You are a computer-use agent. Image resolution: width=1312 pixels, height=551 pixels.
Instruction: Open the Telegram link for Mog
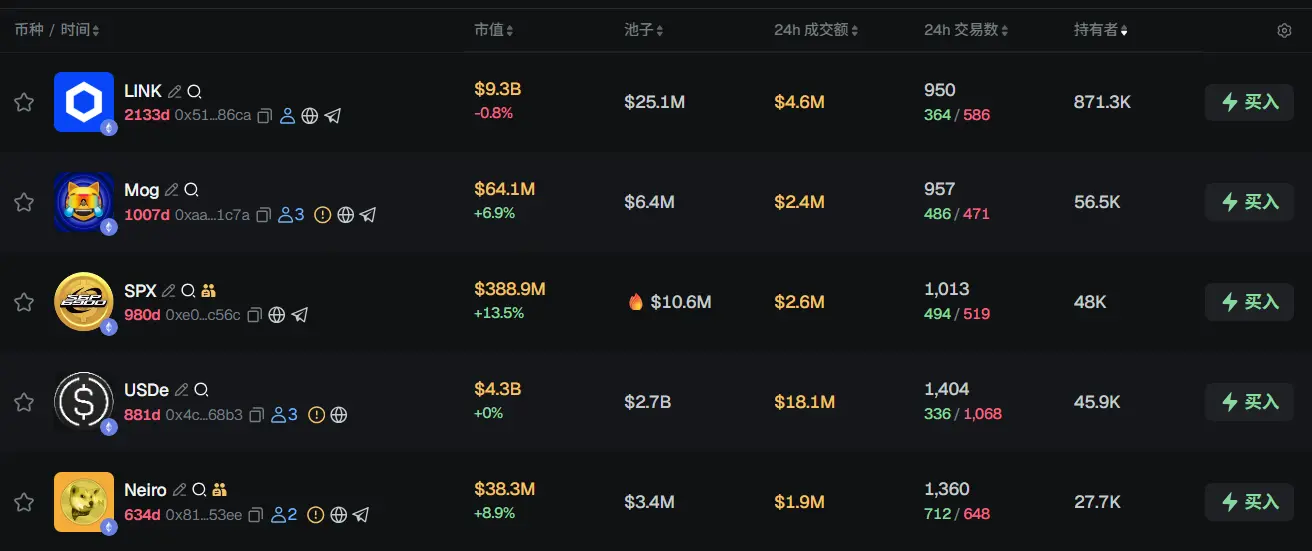[368, 215]
